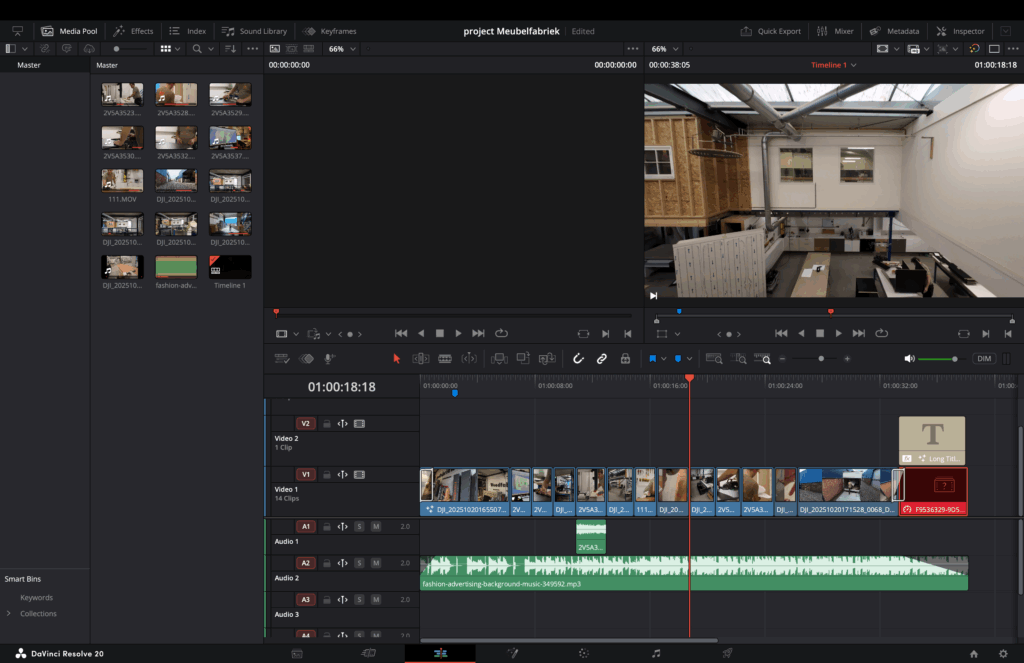Open the Deliver rocket page

click(727, 653)
